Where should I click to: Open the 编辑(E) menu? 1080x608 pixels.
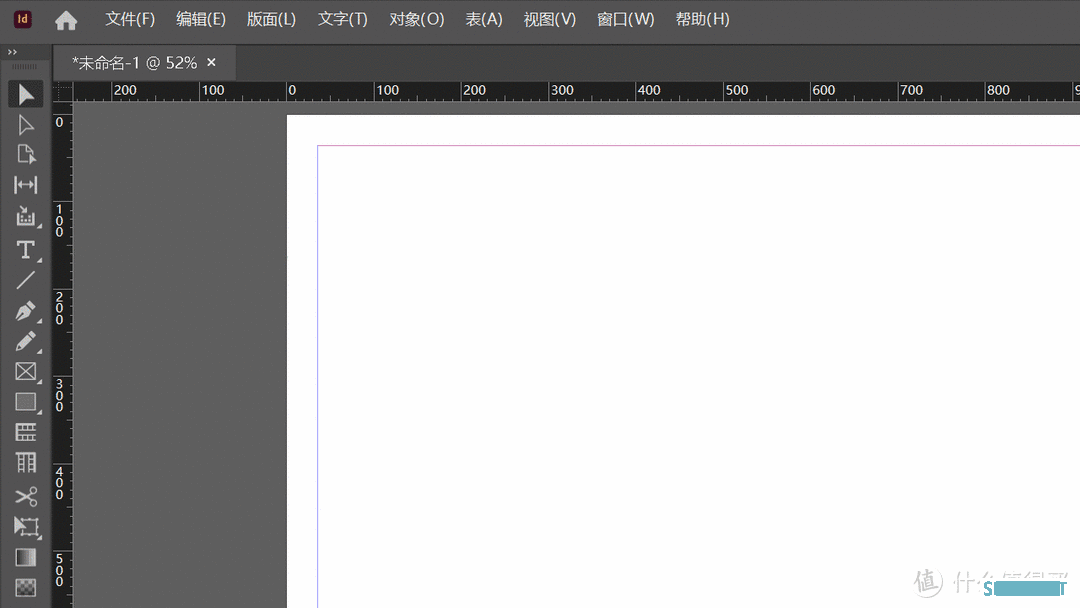(x=200, y=19)
